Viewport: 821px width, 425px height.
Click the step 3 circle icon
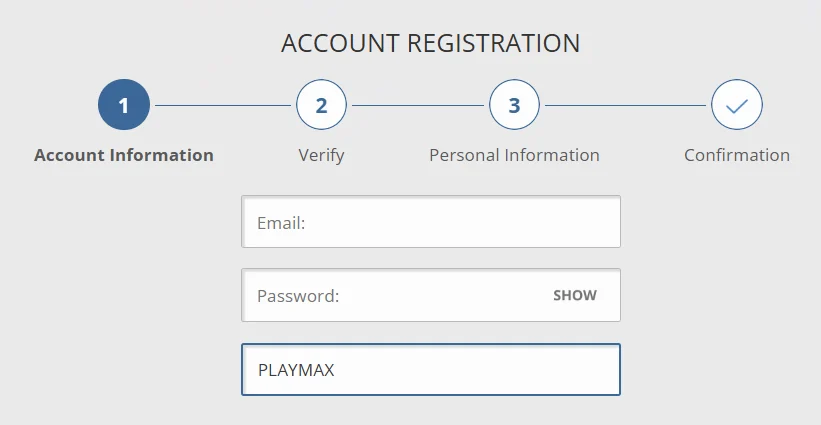(514, 105)
